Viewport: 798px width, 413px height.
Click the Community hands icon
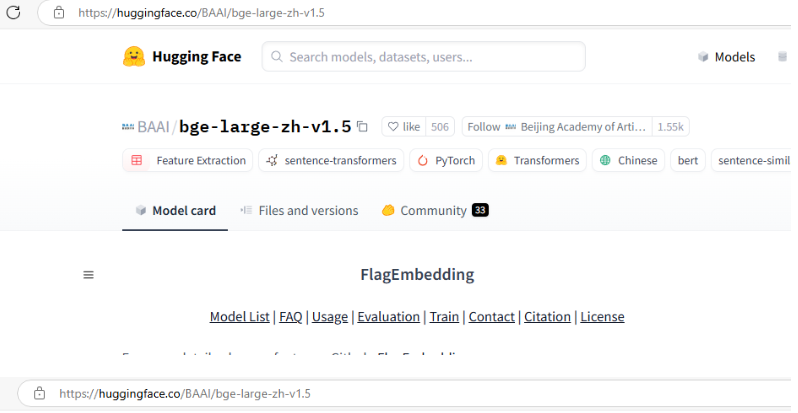point(388,210)
